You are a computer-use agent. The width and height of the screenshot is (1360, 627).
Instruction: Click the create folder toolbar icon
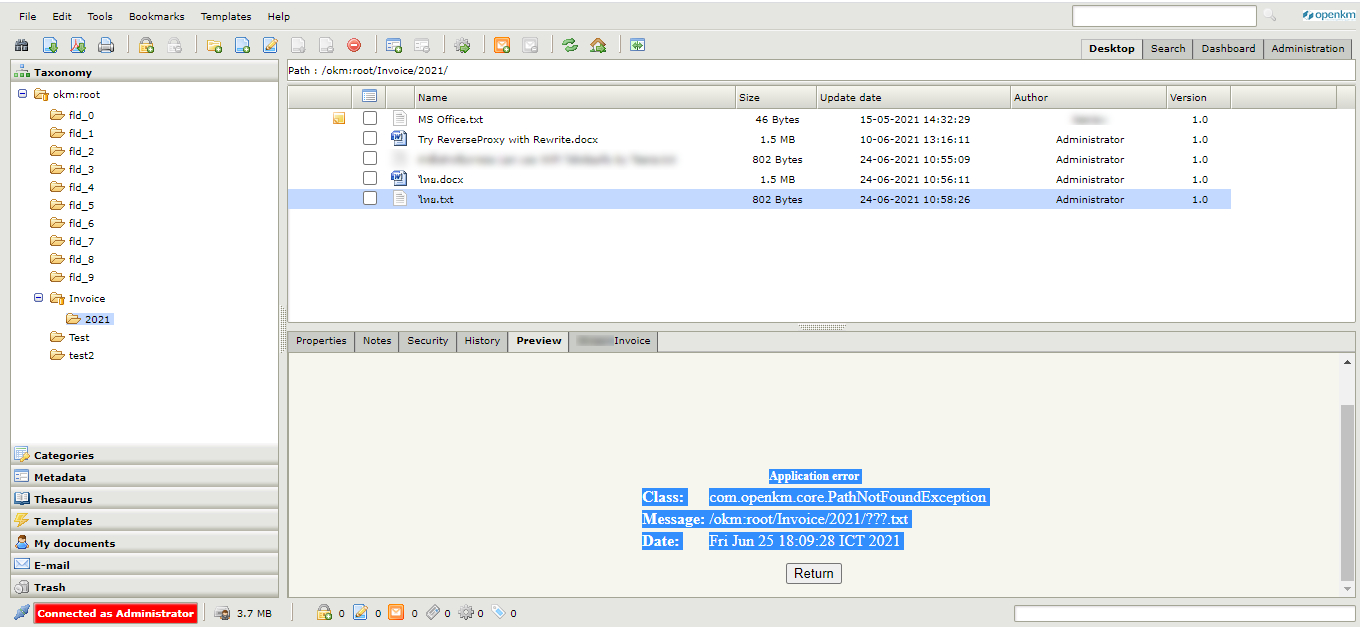click(214, 45)
